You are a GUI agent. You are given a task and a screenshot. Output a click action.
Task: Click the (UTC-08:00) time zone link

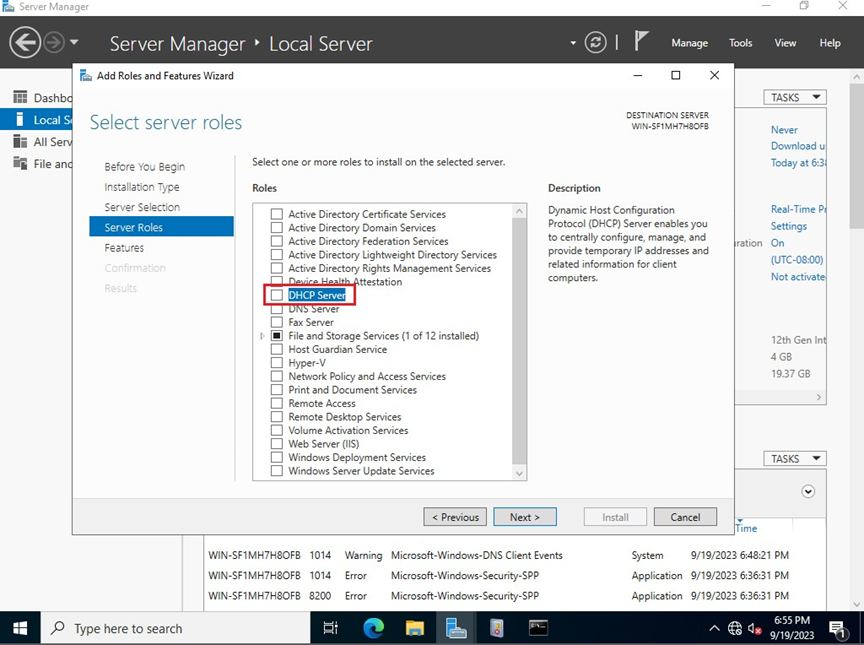click(797, 259)
